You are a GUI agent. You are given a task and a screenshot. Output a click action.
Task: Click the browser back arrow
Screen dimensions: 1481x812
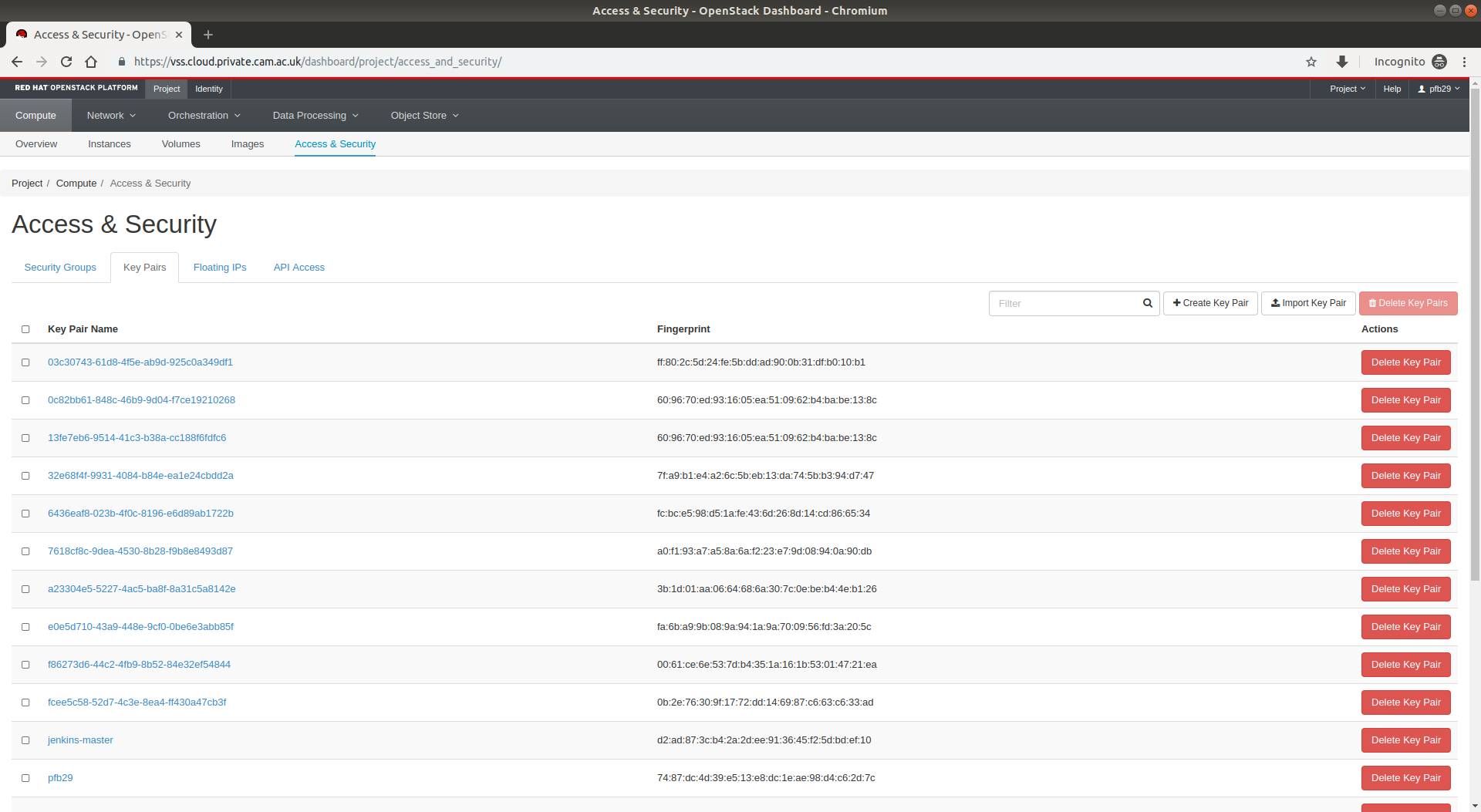point(17,62)
